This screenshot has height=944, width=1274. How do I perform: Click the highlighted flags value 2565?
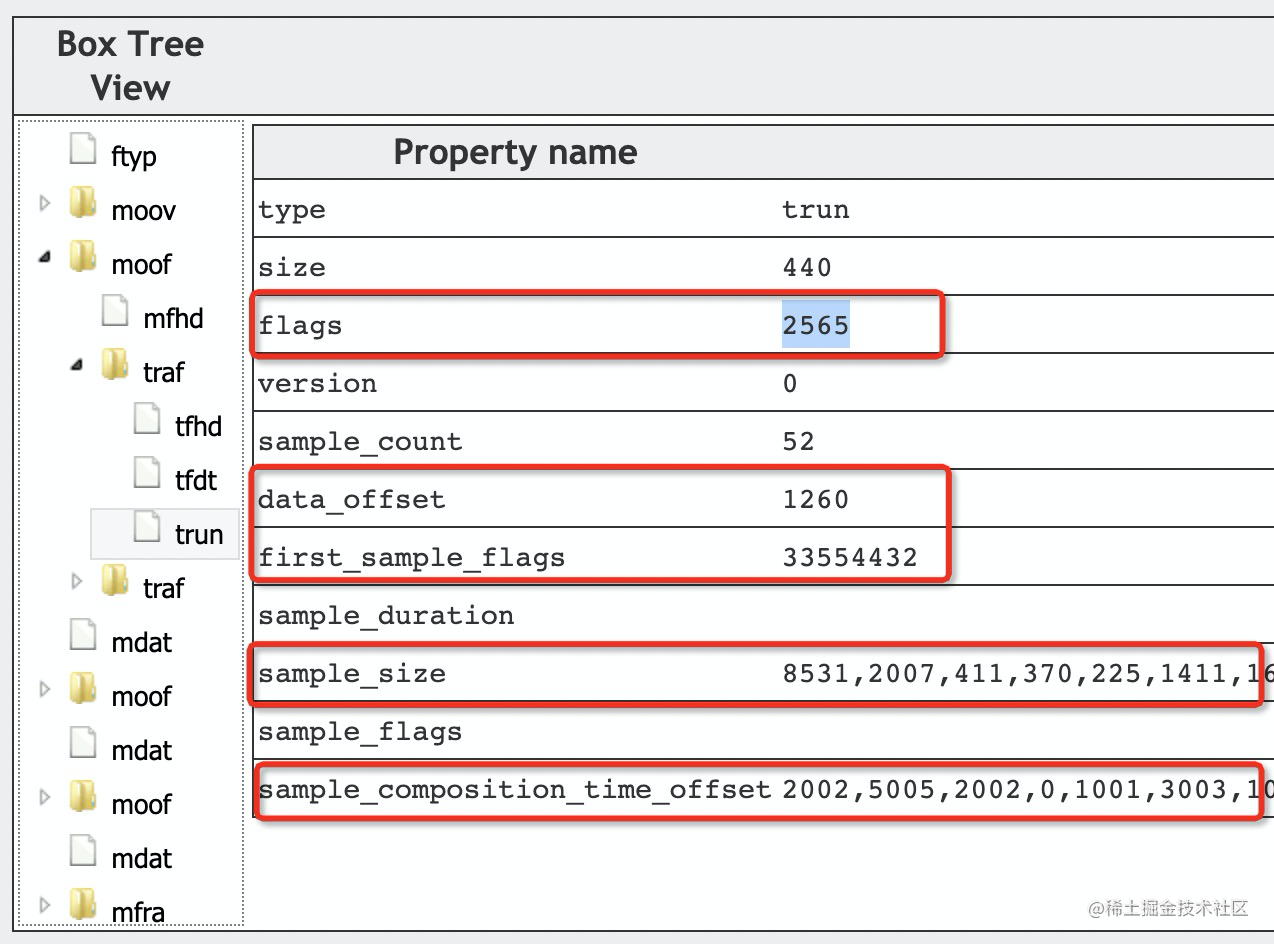(816, 325)
